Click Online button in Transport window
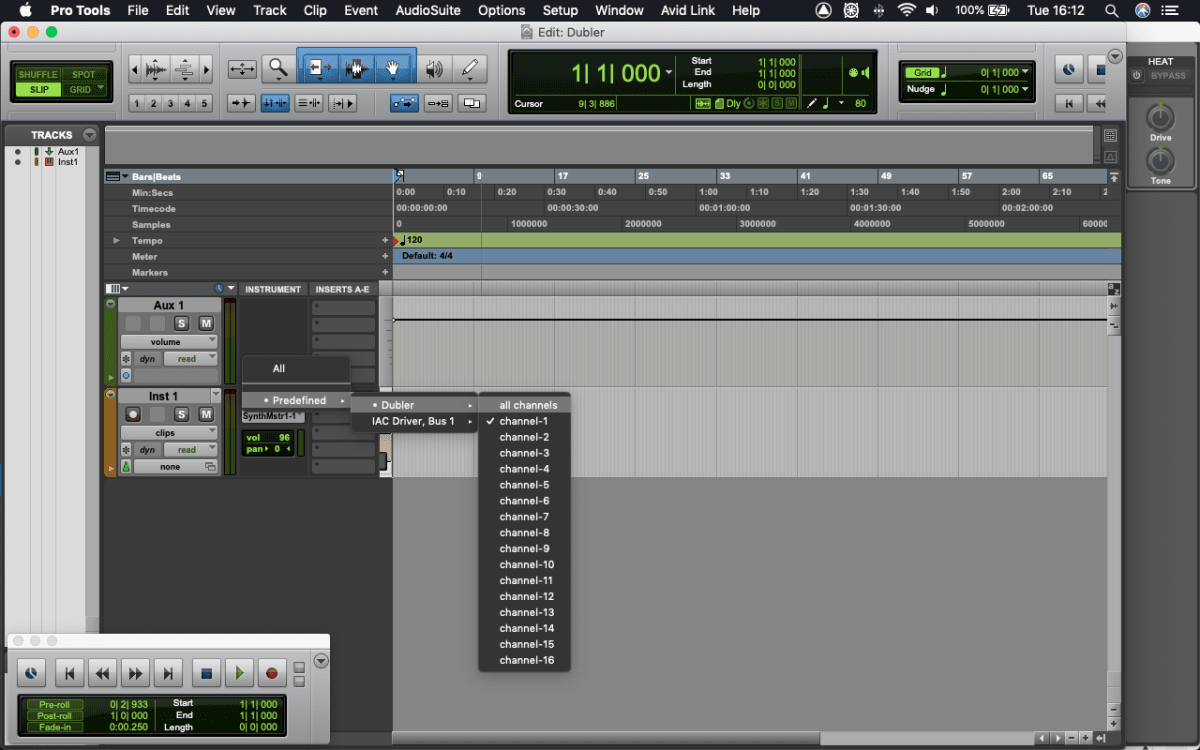Image resolution: width=1200 pixels, height=750 pixels. pyautogui.click(x=32, y=674)
